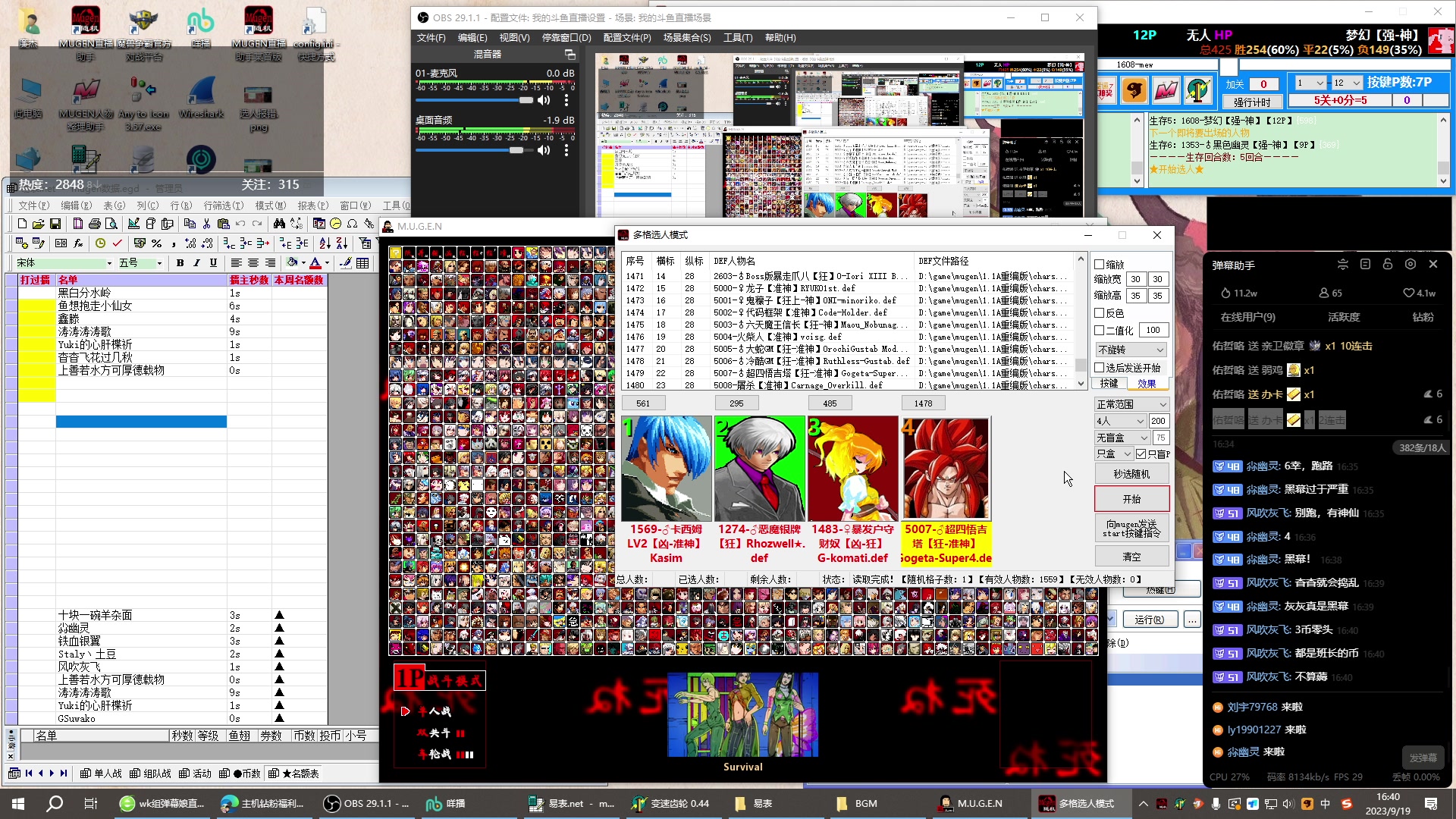Click the 缩放宽 first input showing 30
This screenshot has width=1456, height=819.
[1135, 279]
